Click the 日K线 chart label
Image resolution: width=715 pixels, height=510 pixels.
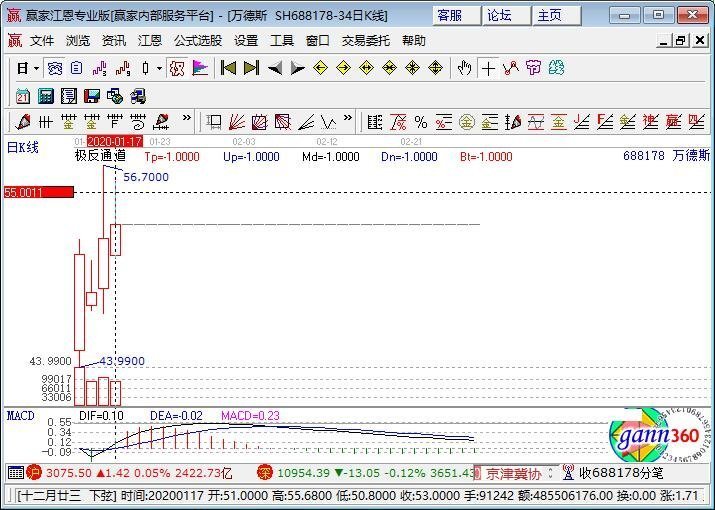(23, 147)
